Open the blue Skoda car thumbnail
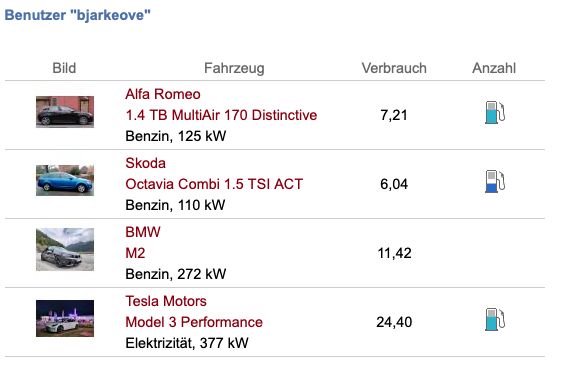562x371 pixels. click(65, 180)
